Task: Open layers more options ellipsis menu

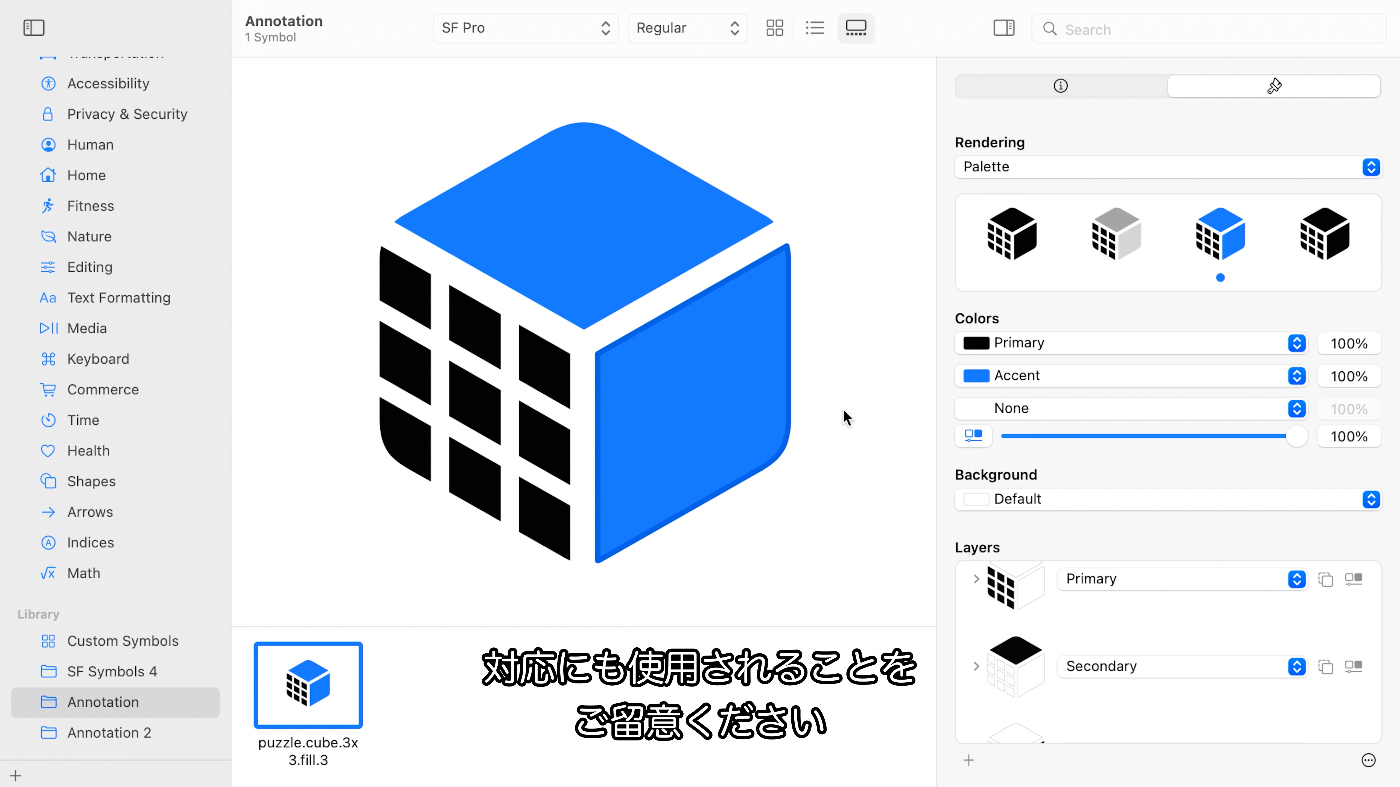Action: point(1369,760)
